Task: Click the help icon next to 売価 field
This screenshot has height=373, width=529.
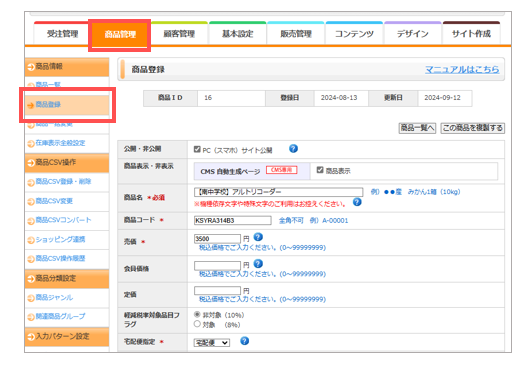Action: tap(258, 237)
